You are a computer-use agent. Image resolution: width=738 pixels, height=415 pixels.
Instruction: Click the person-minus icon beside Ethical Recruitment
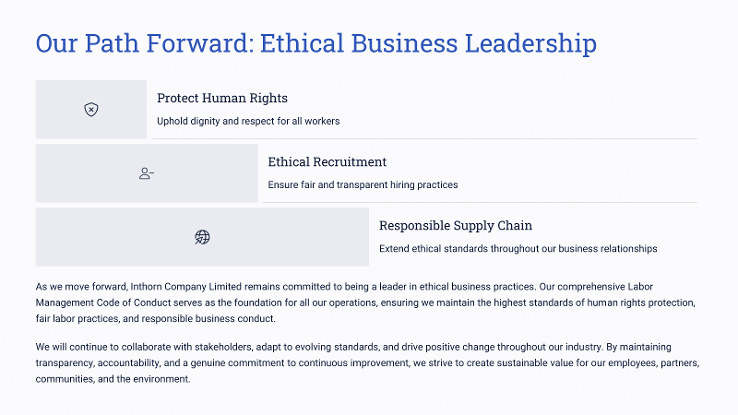pyautogui.click(x=146, y=174)
